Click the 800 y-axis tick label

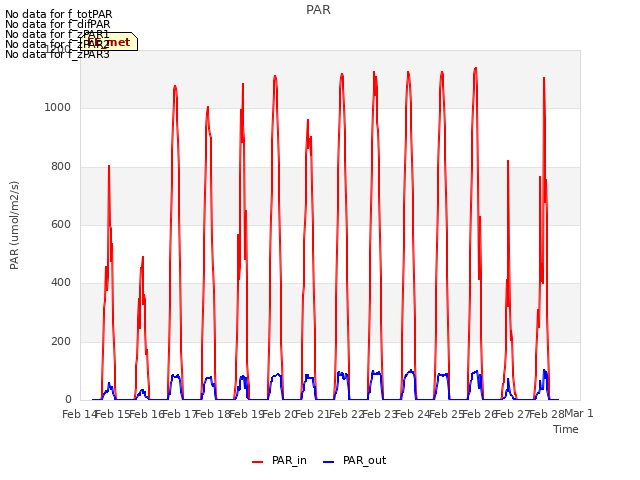[x=61, y=167]
